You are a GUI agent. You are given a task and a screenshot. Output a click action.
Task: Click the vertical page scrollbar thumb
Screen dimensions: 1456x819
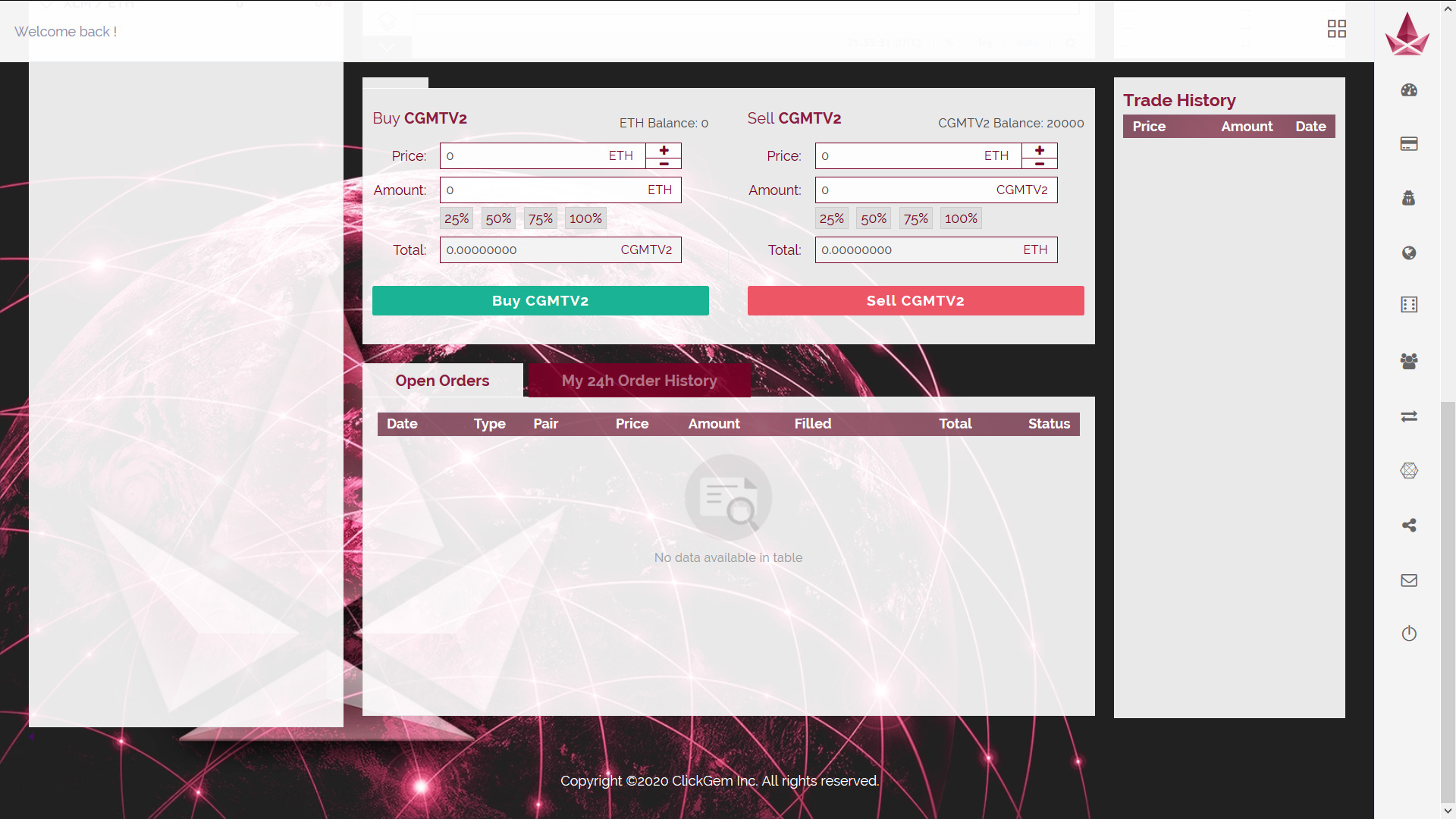[1448, 601]
